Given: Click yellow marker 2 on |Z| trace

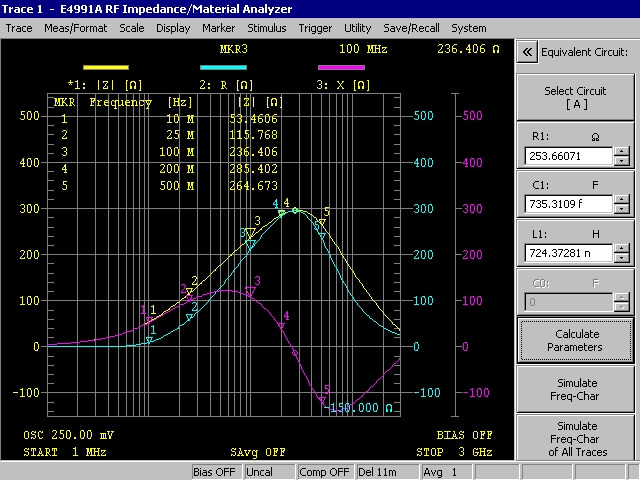Looking at the screenshot, I should click(189, 291).
